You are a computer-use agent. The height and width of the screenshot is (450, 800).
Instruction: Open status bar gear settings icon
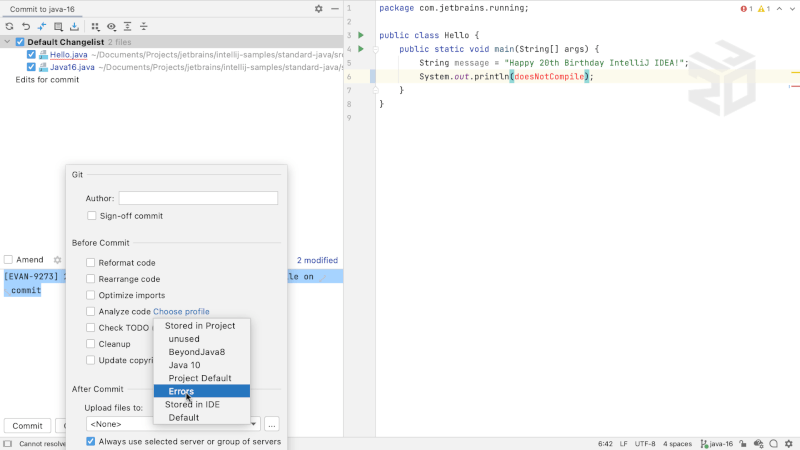789,444
